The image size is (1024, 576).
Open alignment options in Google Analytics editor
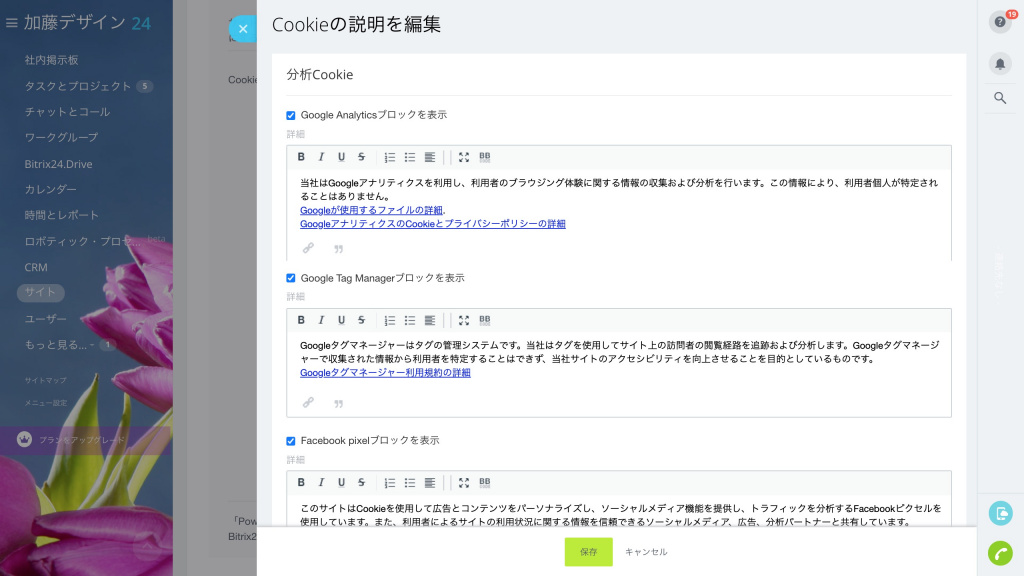click(x=430, y=157)
